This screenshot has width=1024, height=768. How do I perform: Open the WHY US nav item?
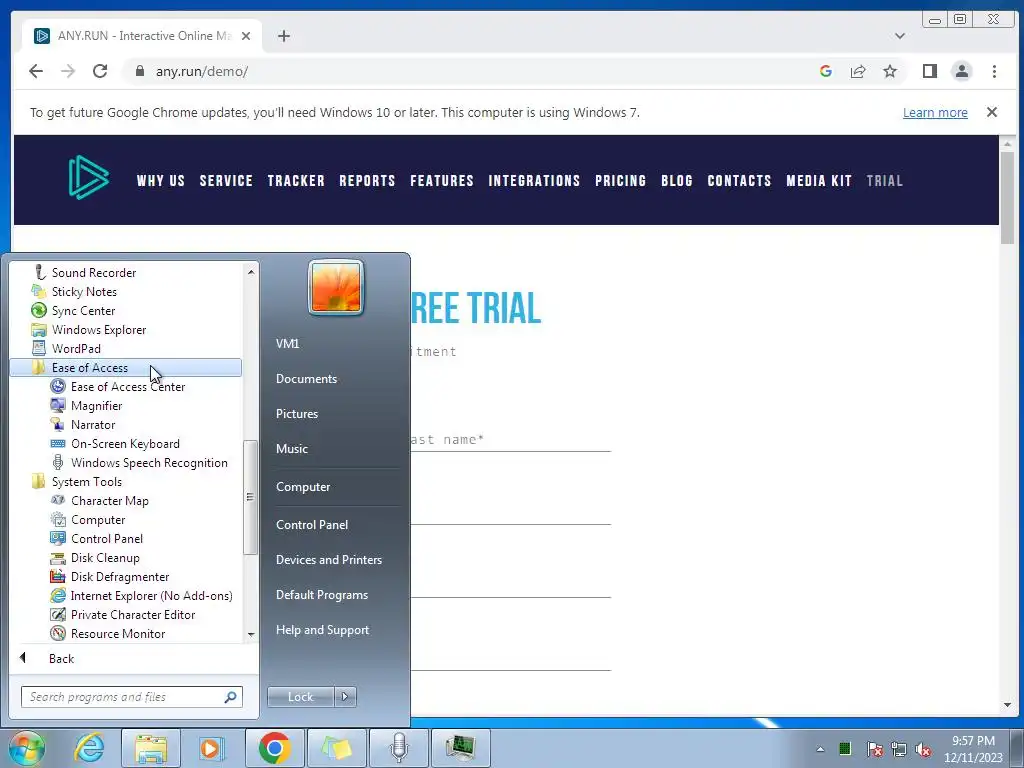(161, 181)
